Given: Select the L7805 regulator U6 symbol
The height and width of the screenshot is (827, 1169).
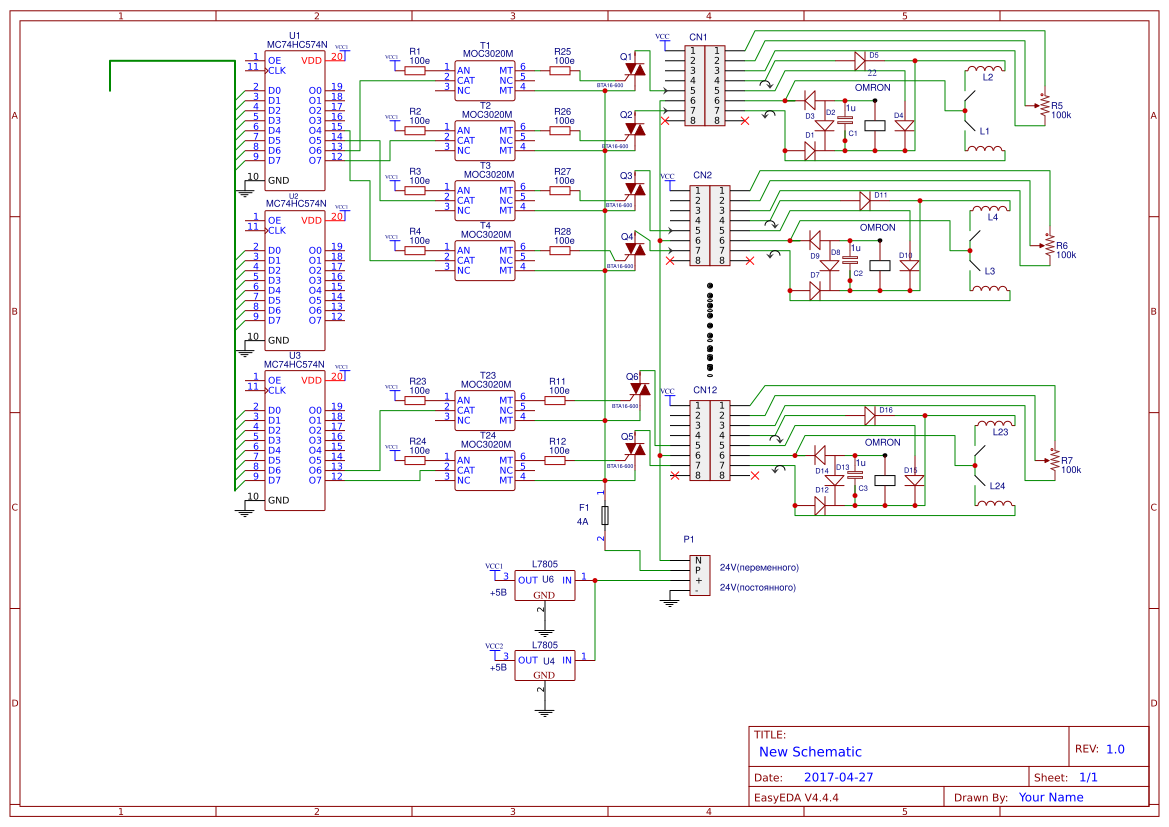Looking at the screenshot, I should pyautogui.click(x=545, y=585).
